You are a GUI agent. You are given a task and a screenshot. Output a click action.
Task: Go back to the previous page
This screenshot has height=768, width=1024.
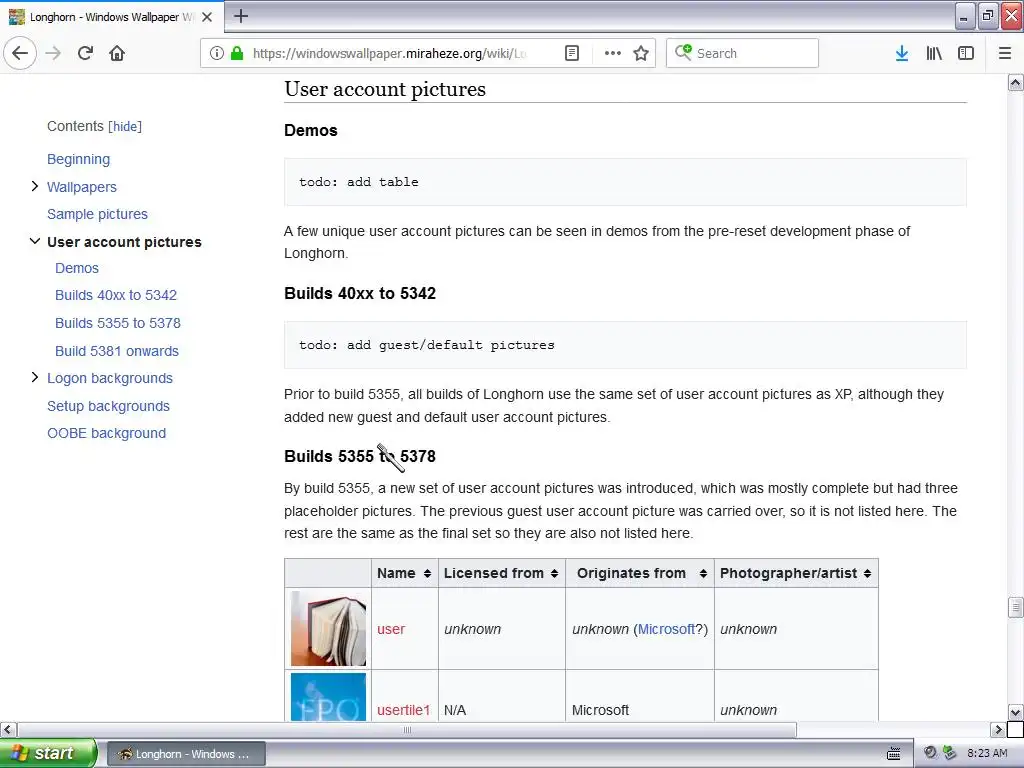pos(20,53)
